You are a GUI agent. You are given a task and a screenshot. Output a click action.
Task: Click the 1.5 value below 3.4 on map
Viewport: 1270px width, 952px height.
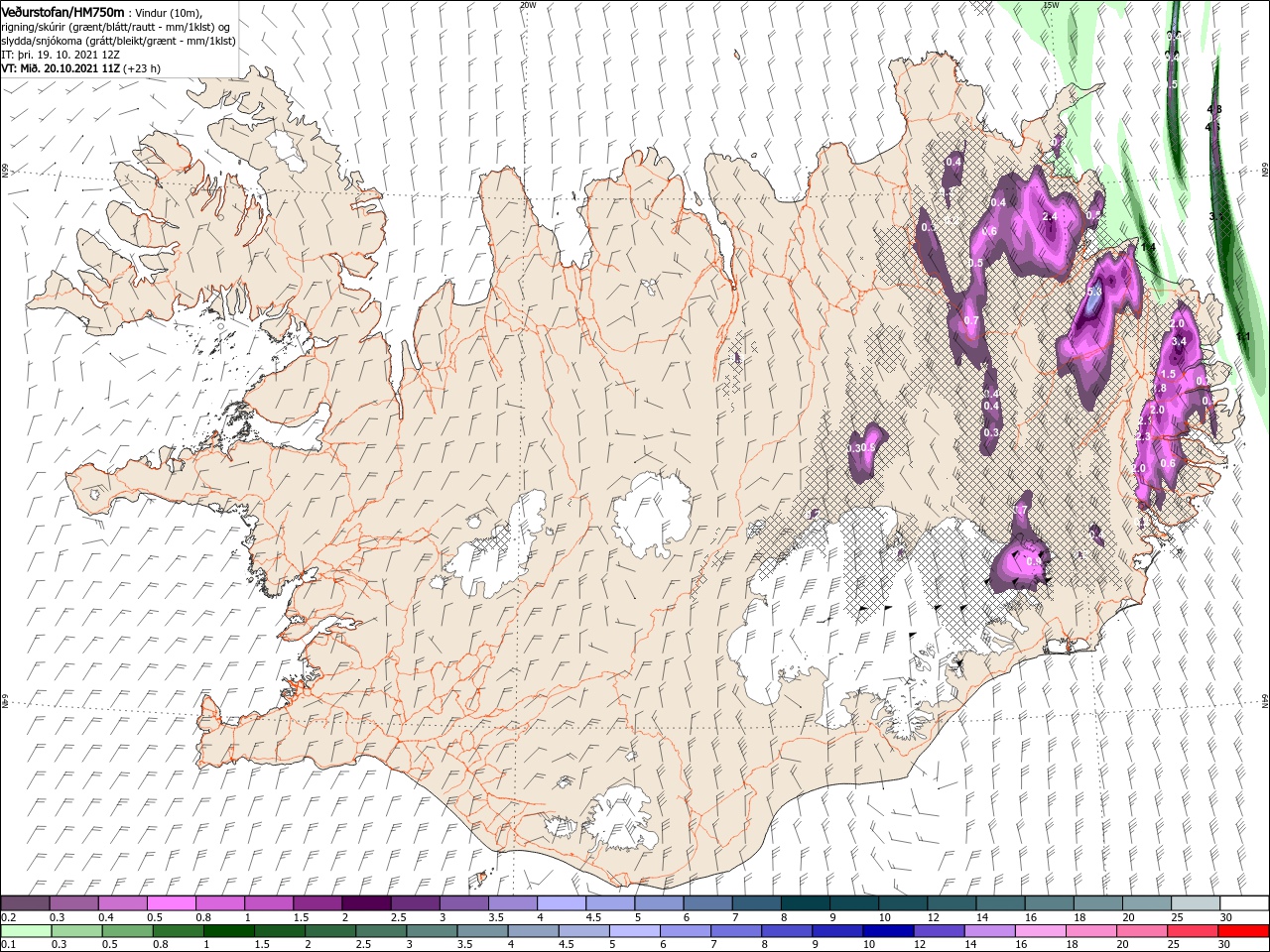(1168, 375)
